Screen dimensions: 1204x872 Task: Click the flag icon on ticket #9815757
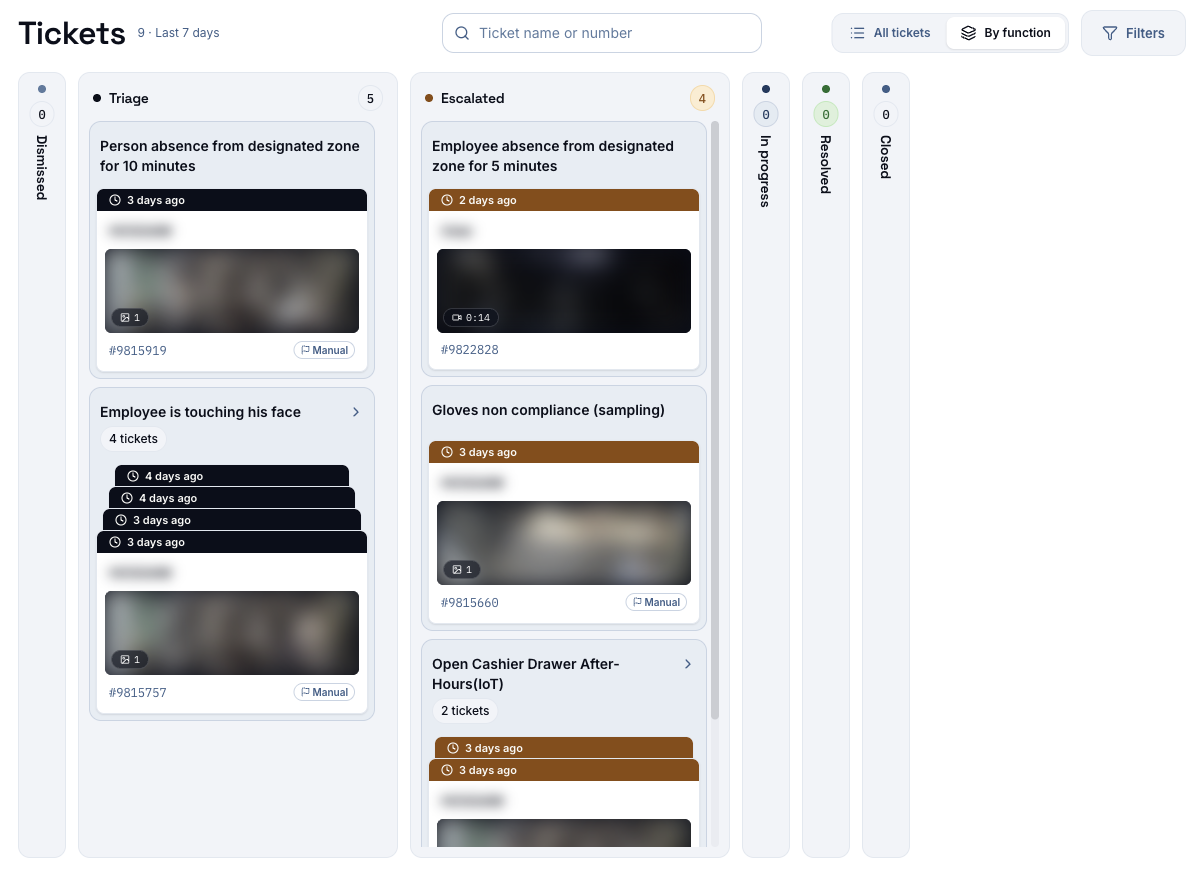(x=304, y=693)
